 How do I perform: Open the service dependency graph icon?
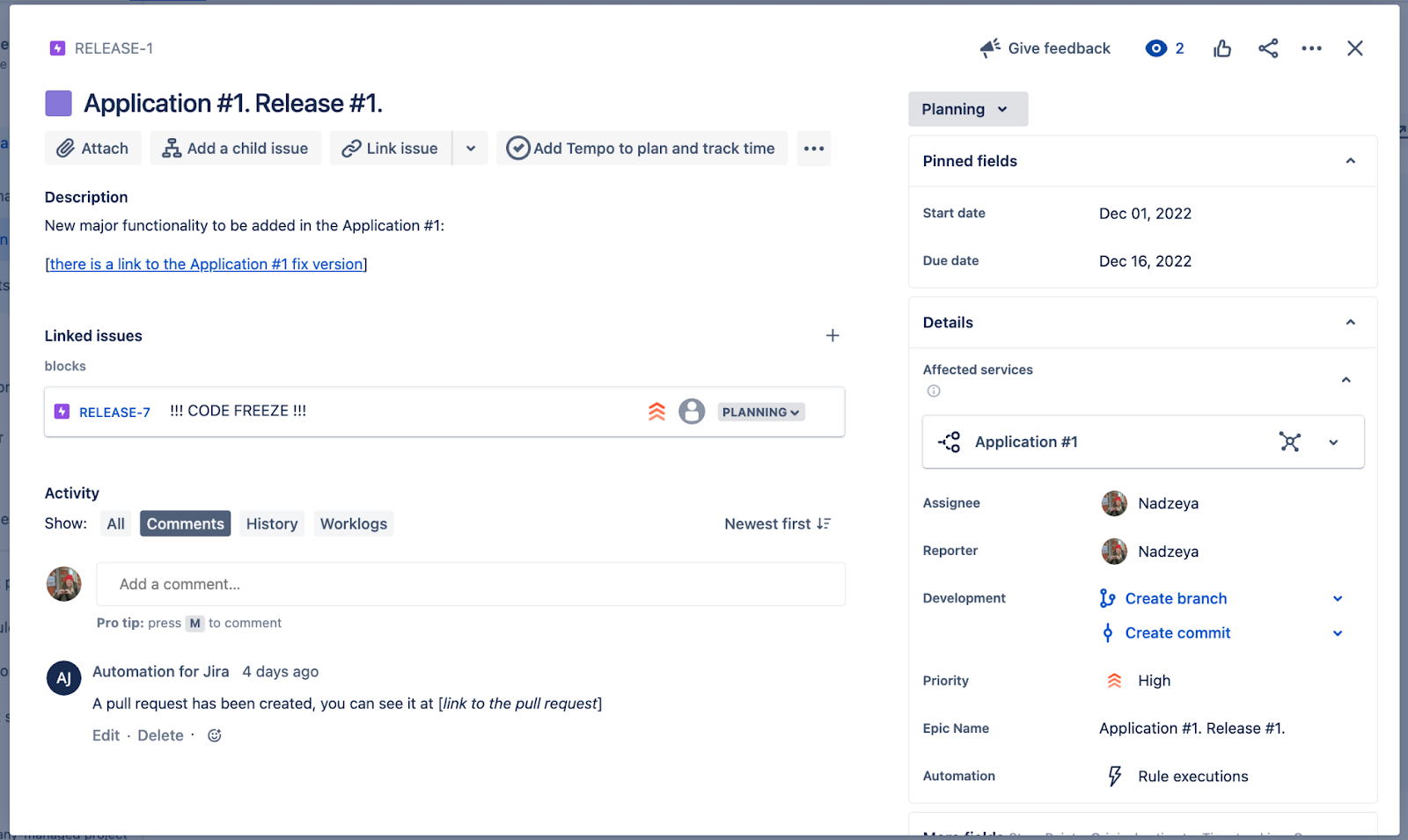pos(1290,442)
